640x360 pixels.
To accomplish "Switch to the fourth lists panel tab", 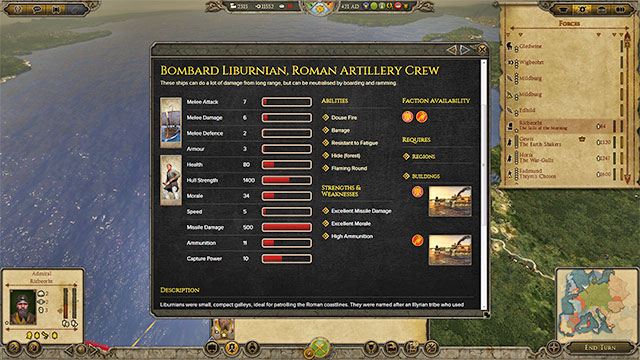I will (x=620, y=9).
